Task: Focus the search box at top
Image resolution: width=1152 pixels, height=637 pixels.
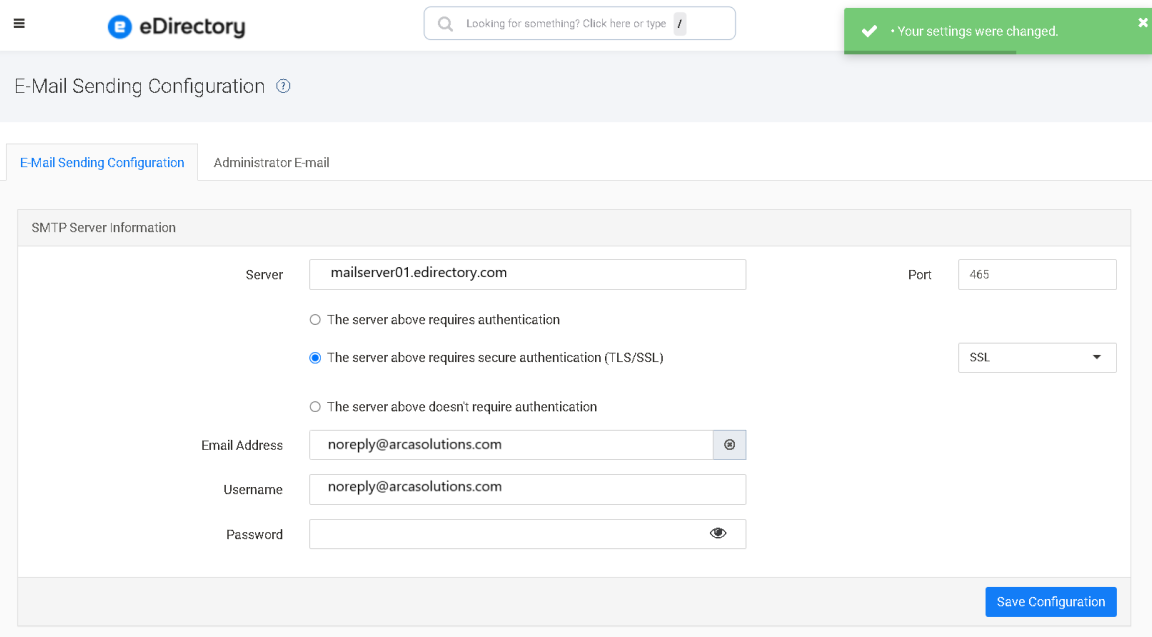Action: (x=580, y=24)
